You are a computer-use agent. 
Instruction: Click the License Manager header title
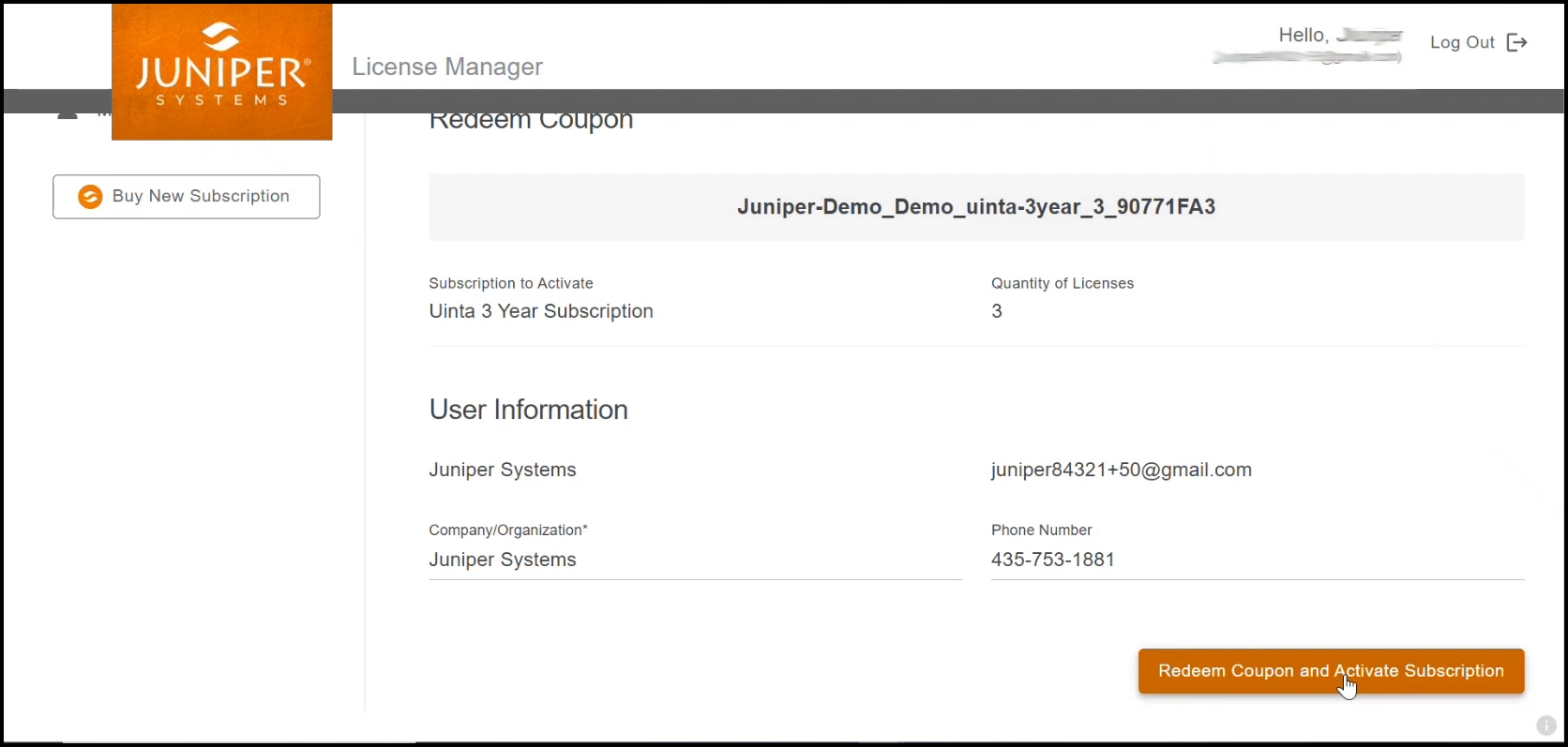pos(447,67)
